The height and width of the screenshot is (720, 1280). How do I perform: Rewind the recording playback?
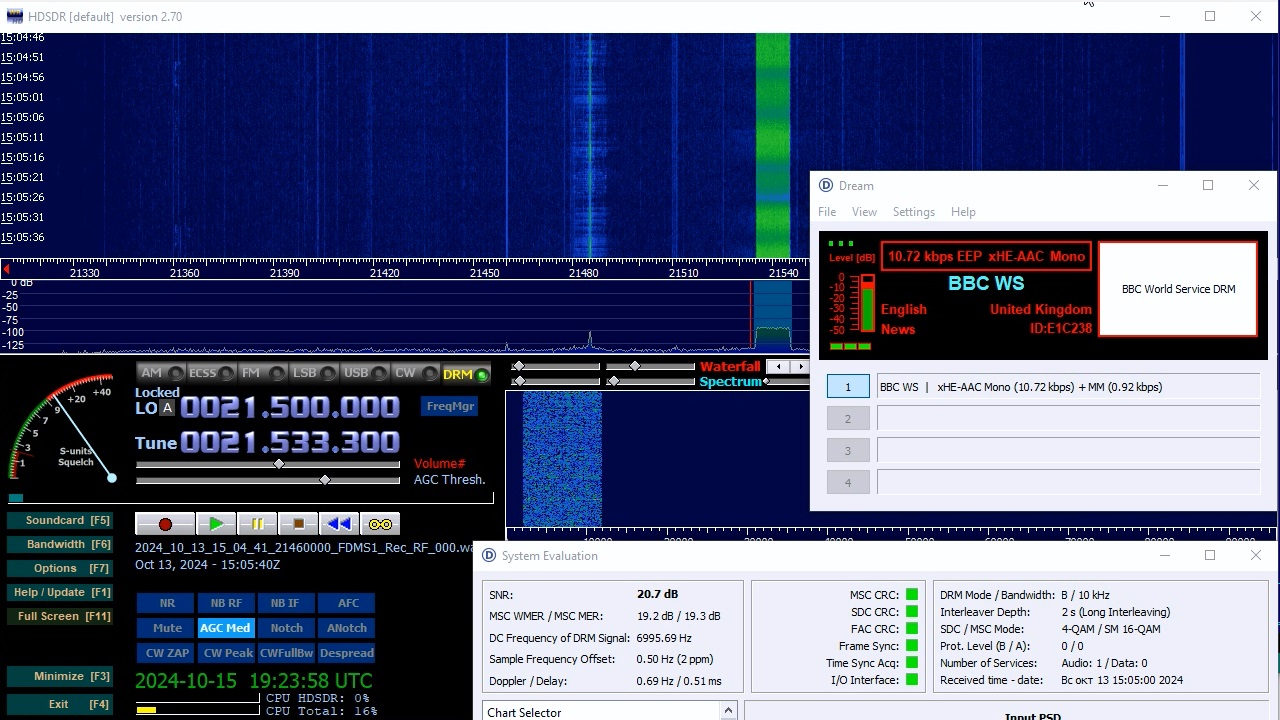(339, 524)
